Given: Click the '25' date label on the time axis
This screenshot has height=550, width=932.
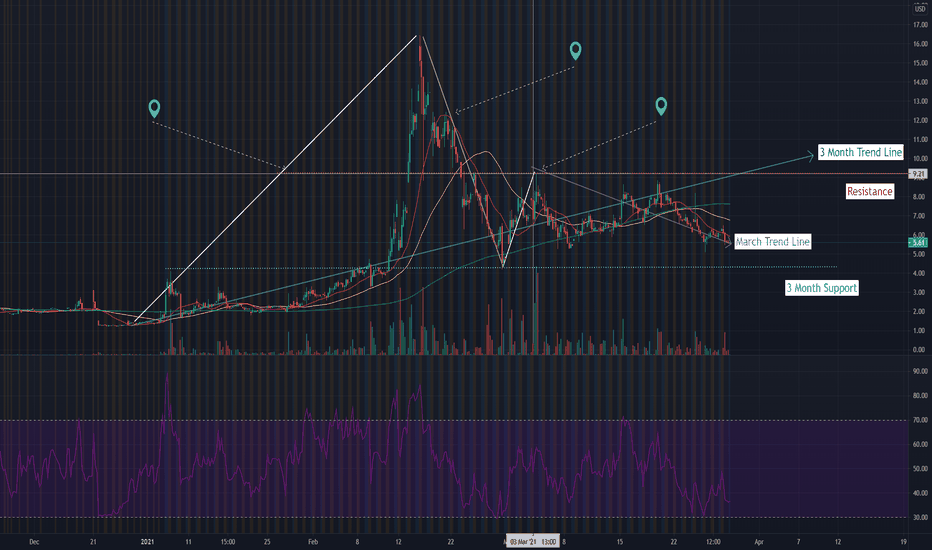Looking at the screenshot, I should 267,542.
